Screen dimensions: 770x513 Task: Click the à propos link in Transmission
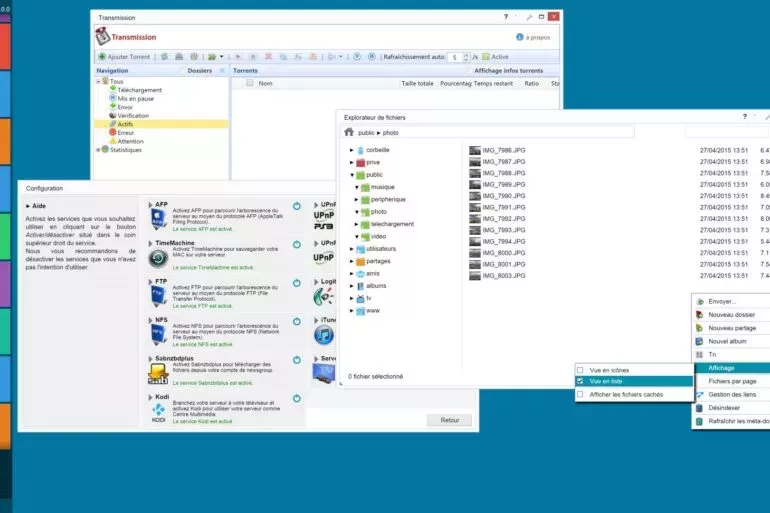[537, 37]
